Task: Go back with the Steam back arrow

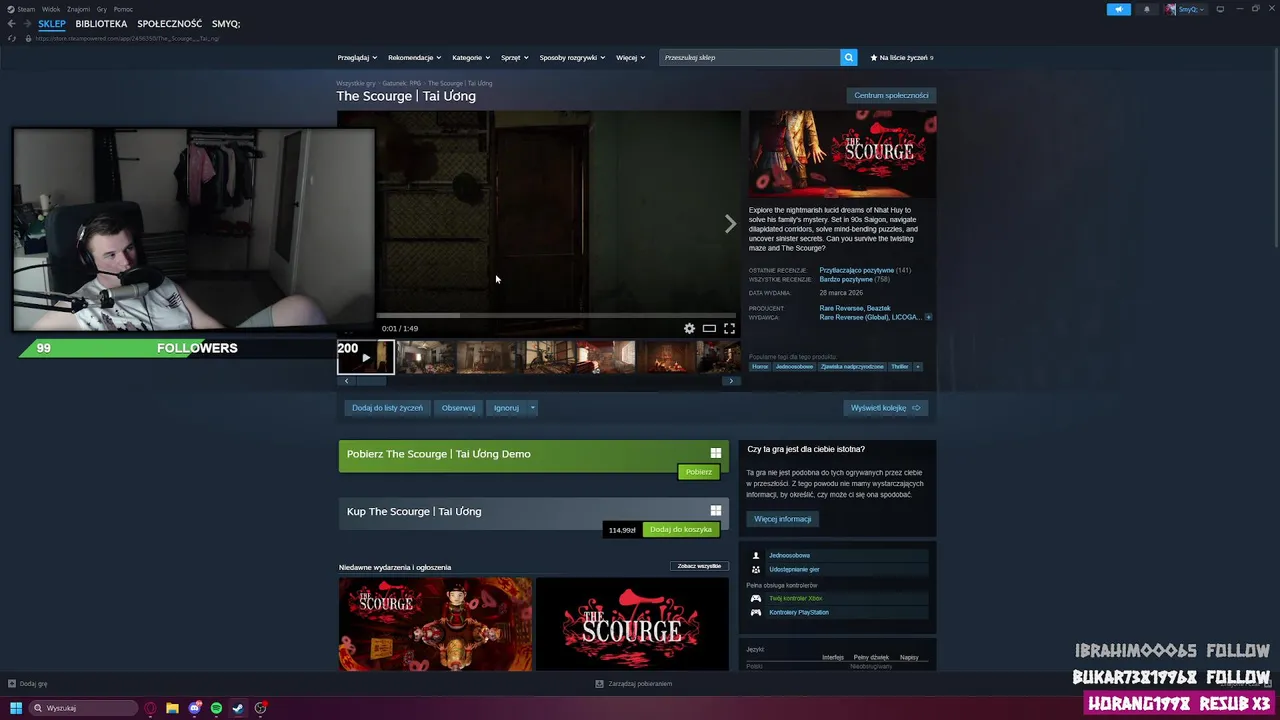Action: click(11, 24)
